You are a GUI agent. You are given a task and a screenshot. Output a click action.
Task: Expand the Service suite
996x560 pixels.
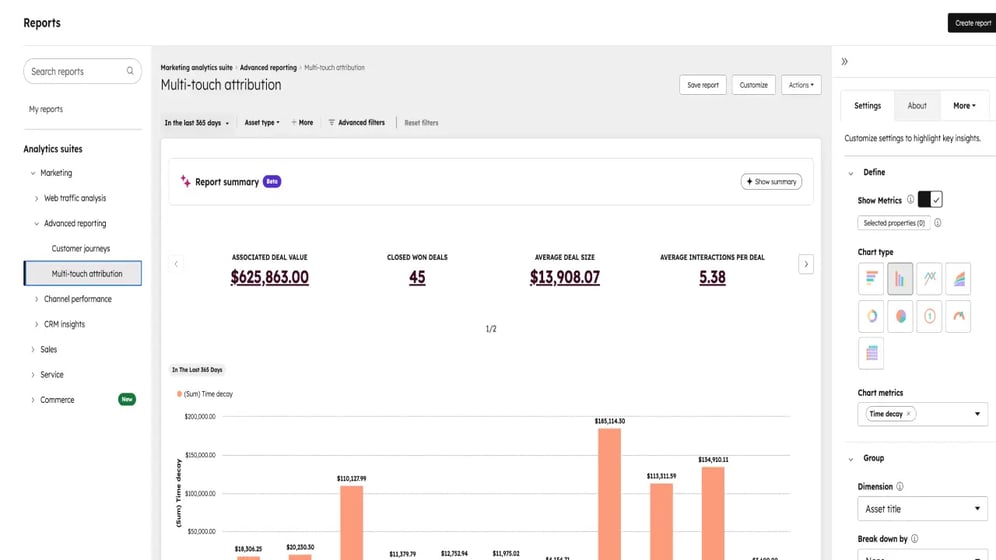point(33,375)
